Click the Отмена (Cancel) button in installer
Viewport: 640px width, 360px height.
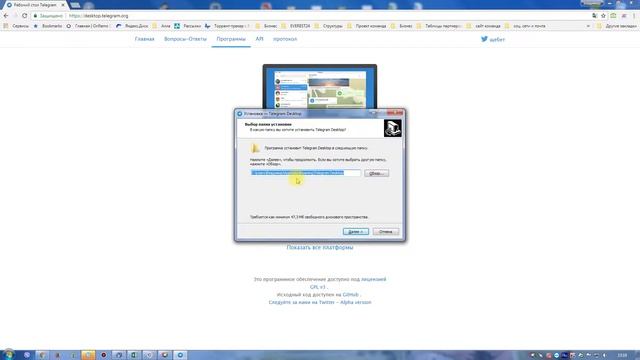[x=386, y=231]
